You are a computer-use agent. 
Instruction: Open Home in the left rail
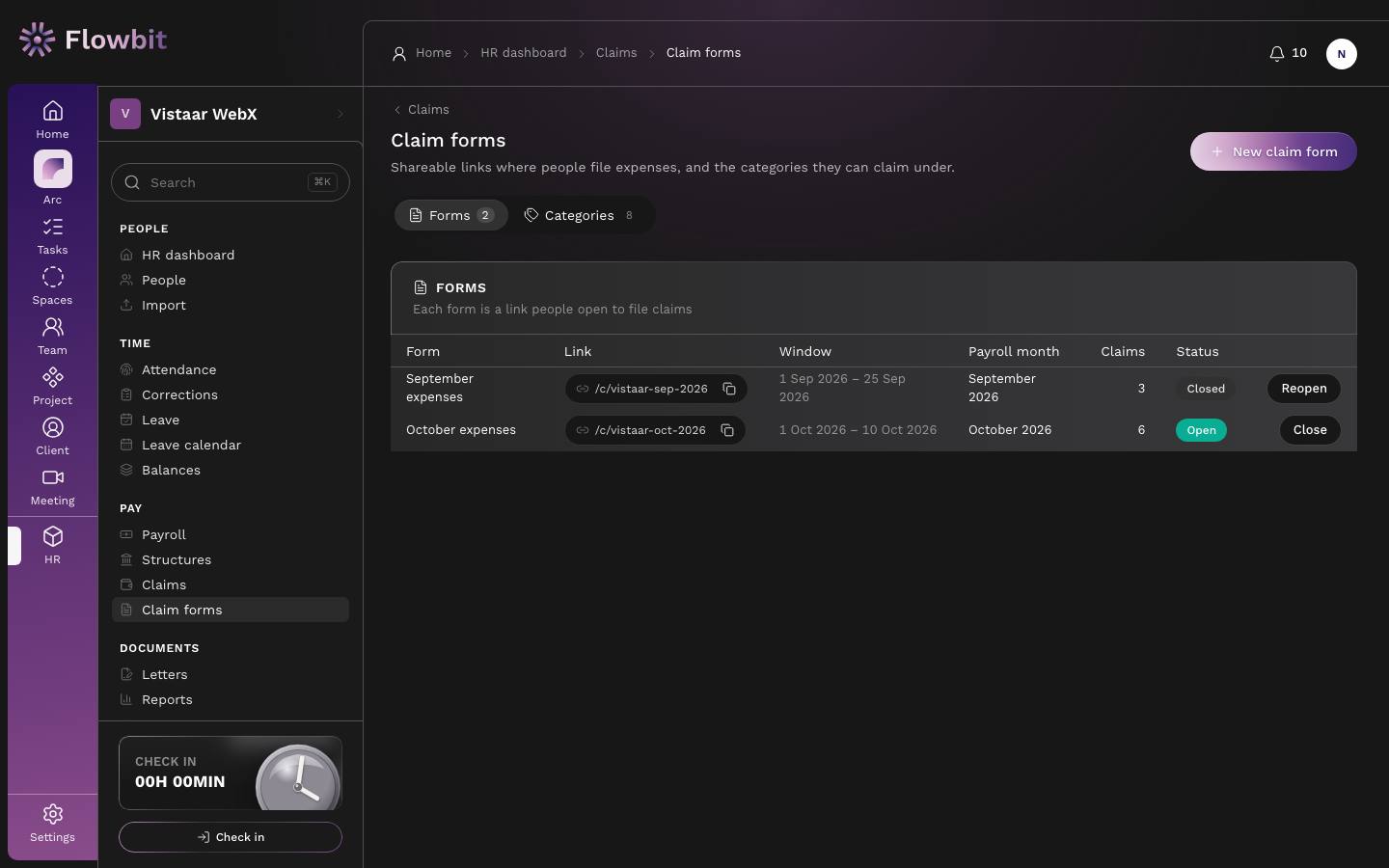[52, 120]
